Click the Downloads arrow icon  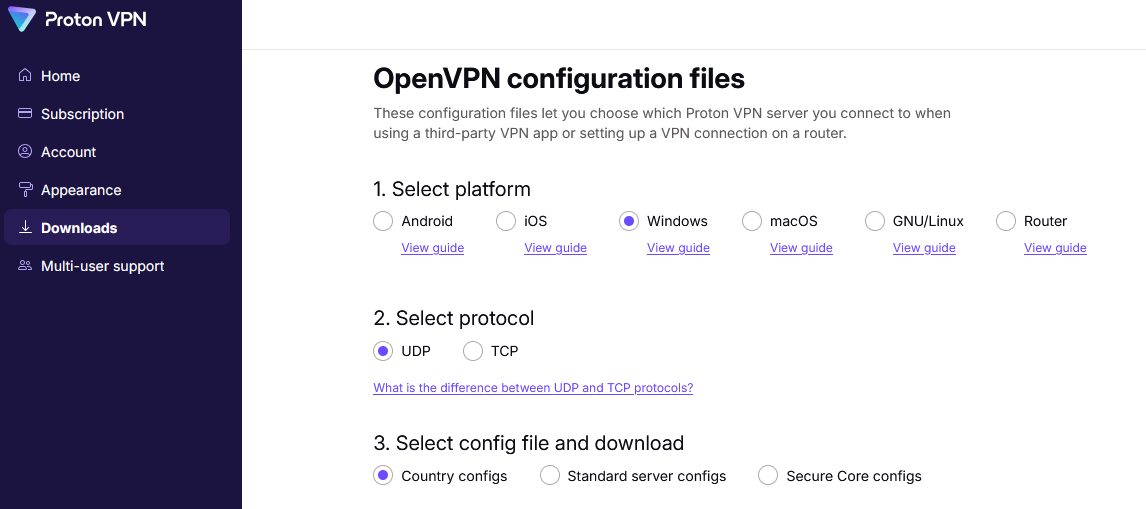point(25,227)
